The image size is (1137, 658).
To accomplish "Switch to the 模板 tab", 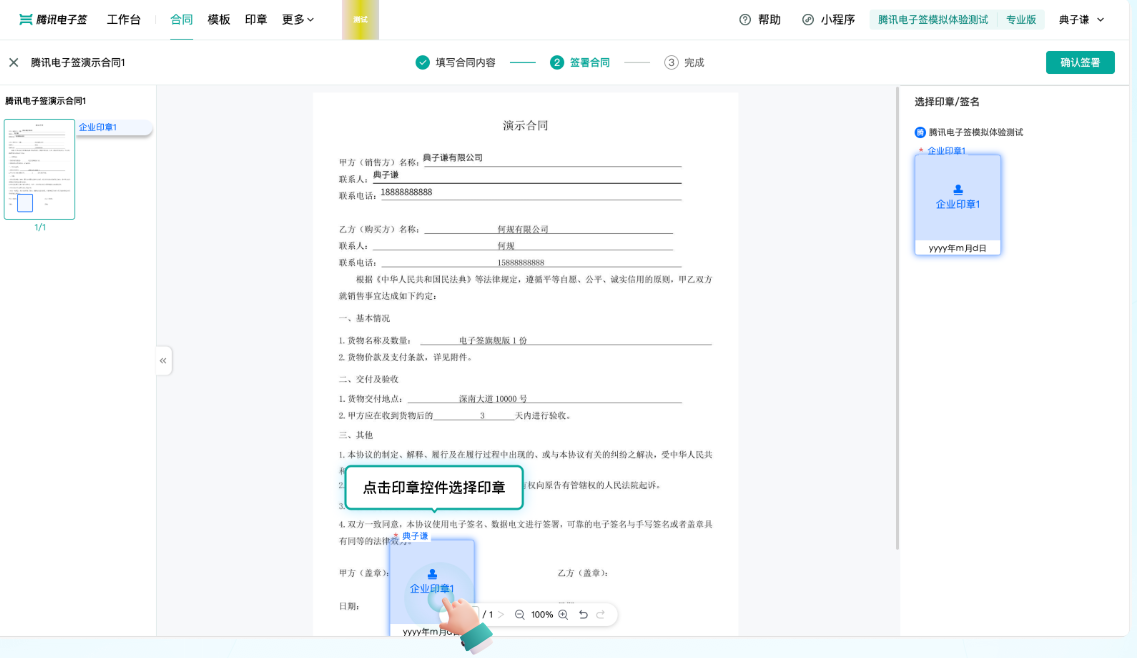I will tap(219, 18).
